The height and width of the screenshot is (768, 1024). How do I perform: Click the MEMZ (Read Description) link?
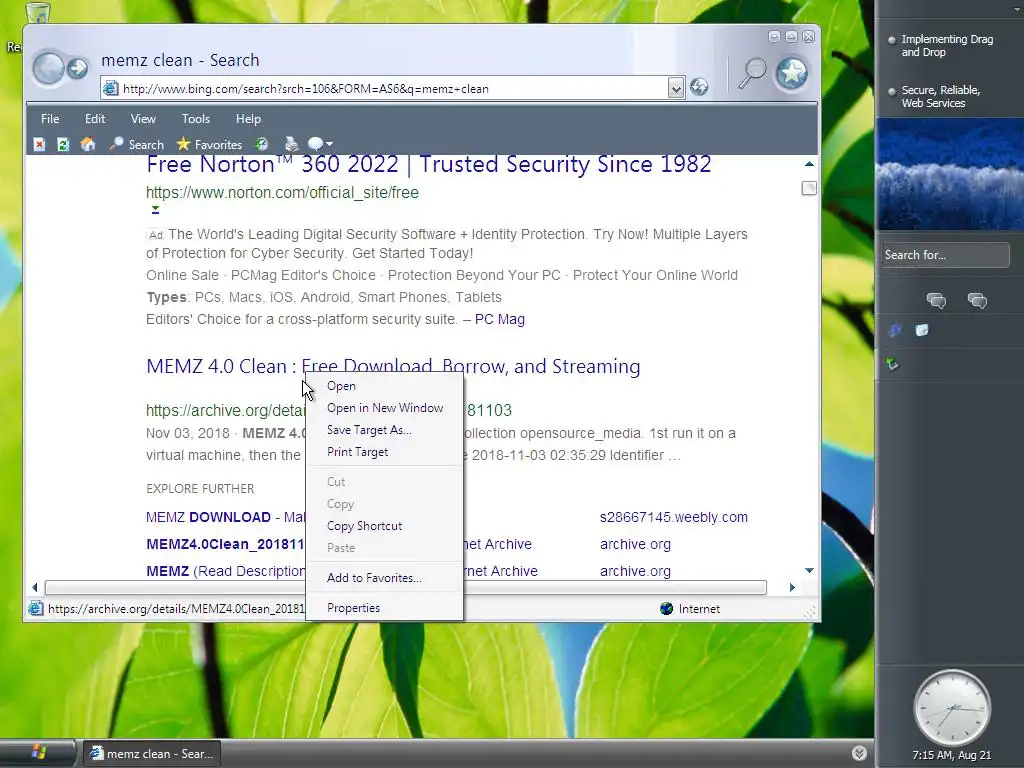[225, 571]
